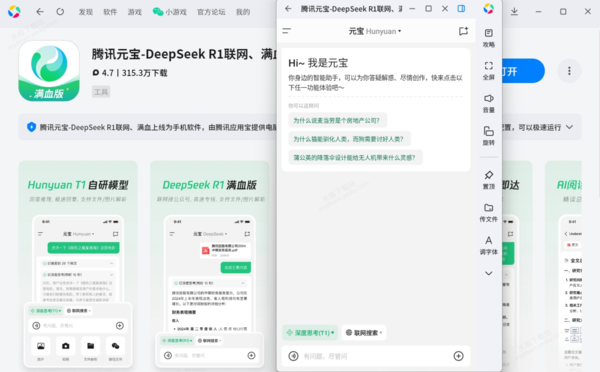
Task: Open the 软件 tab
Action: point(110,12)
